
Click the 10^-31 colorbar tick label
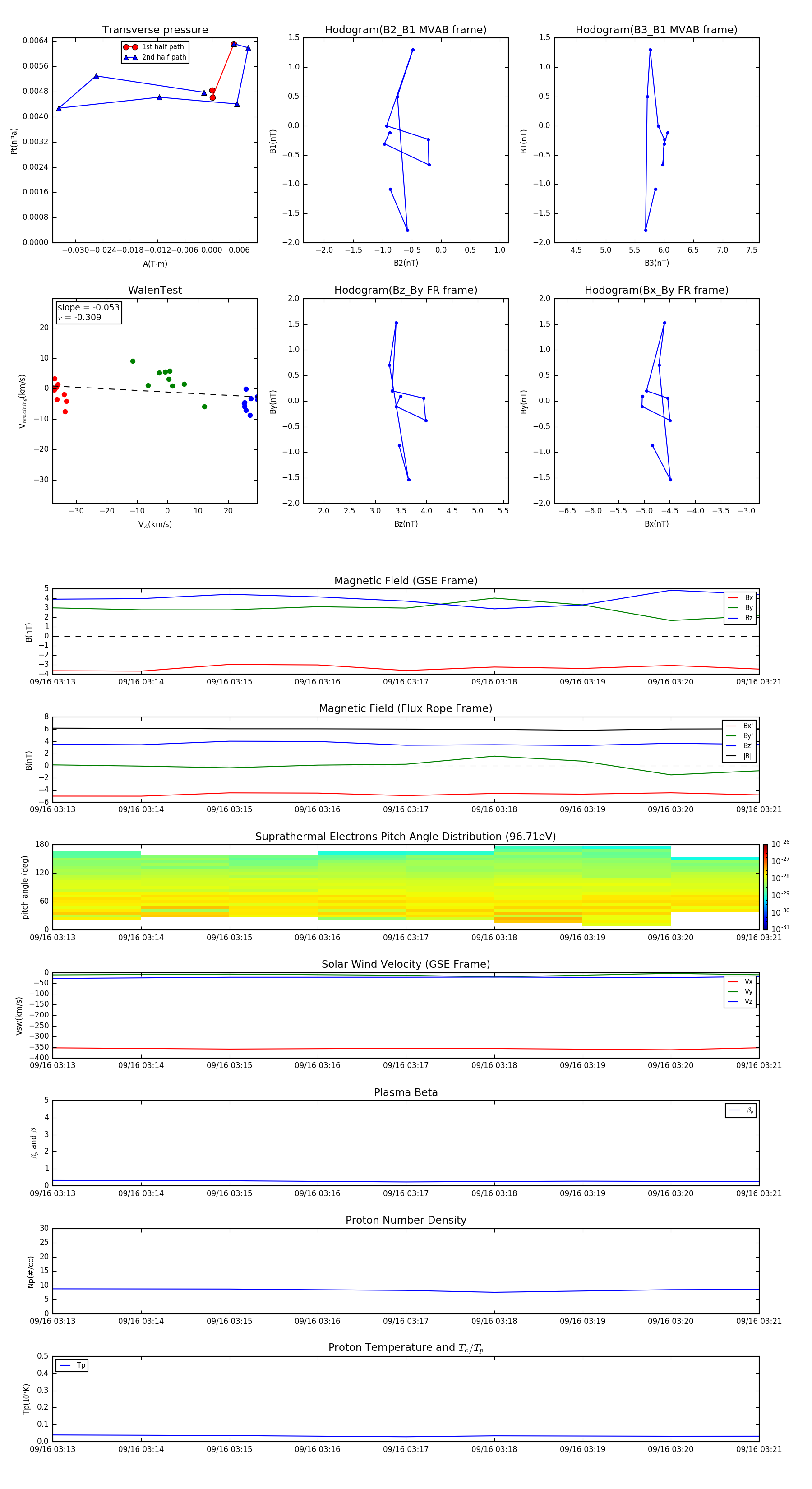[x=780, y=929]
